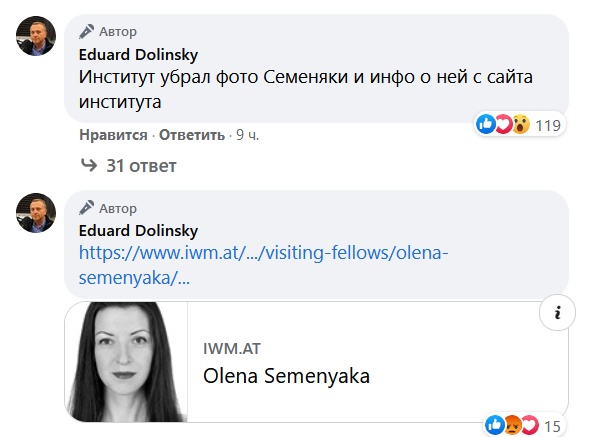Click Ответить under the first comment

point(192,135)
